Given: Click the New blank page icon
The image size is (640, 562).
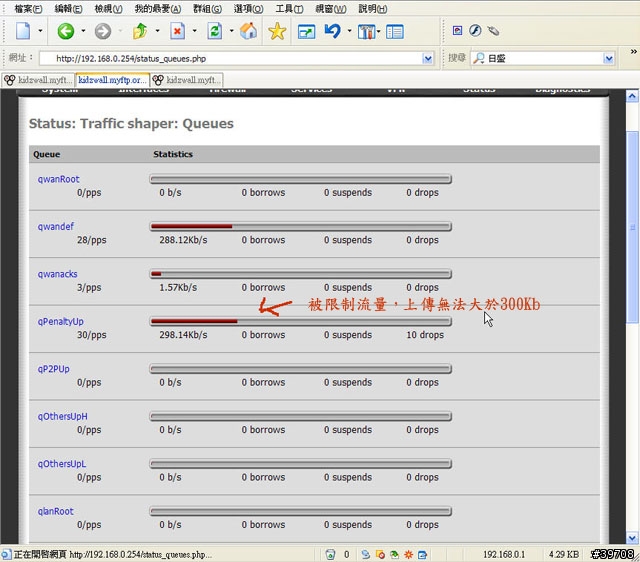Looking at the screenshot, I should tap(23, 31).
